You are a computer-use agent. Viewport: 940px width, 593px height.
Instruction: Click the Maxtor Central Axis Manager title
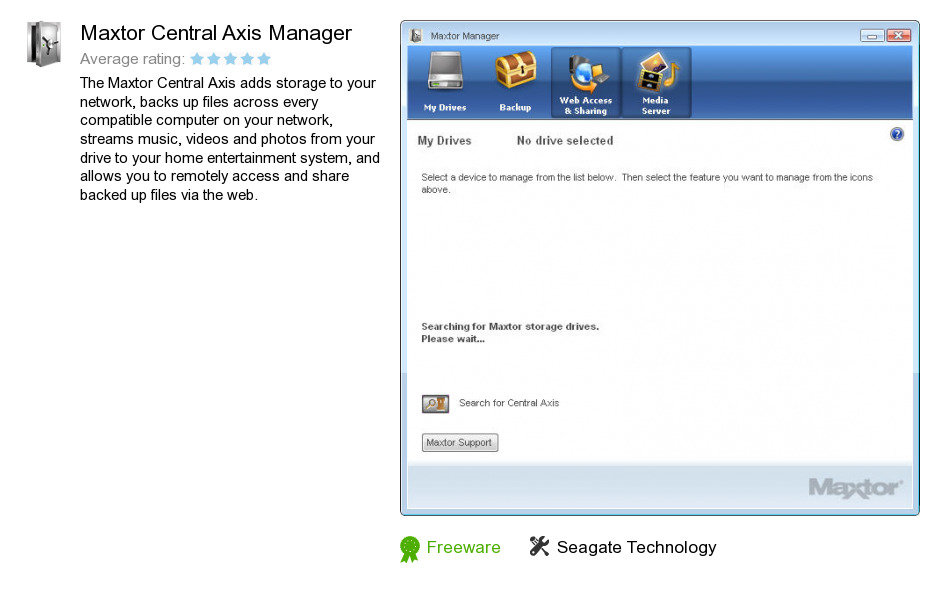point(216,33)
